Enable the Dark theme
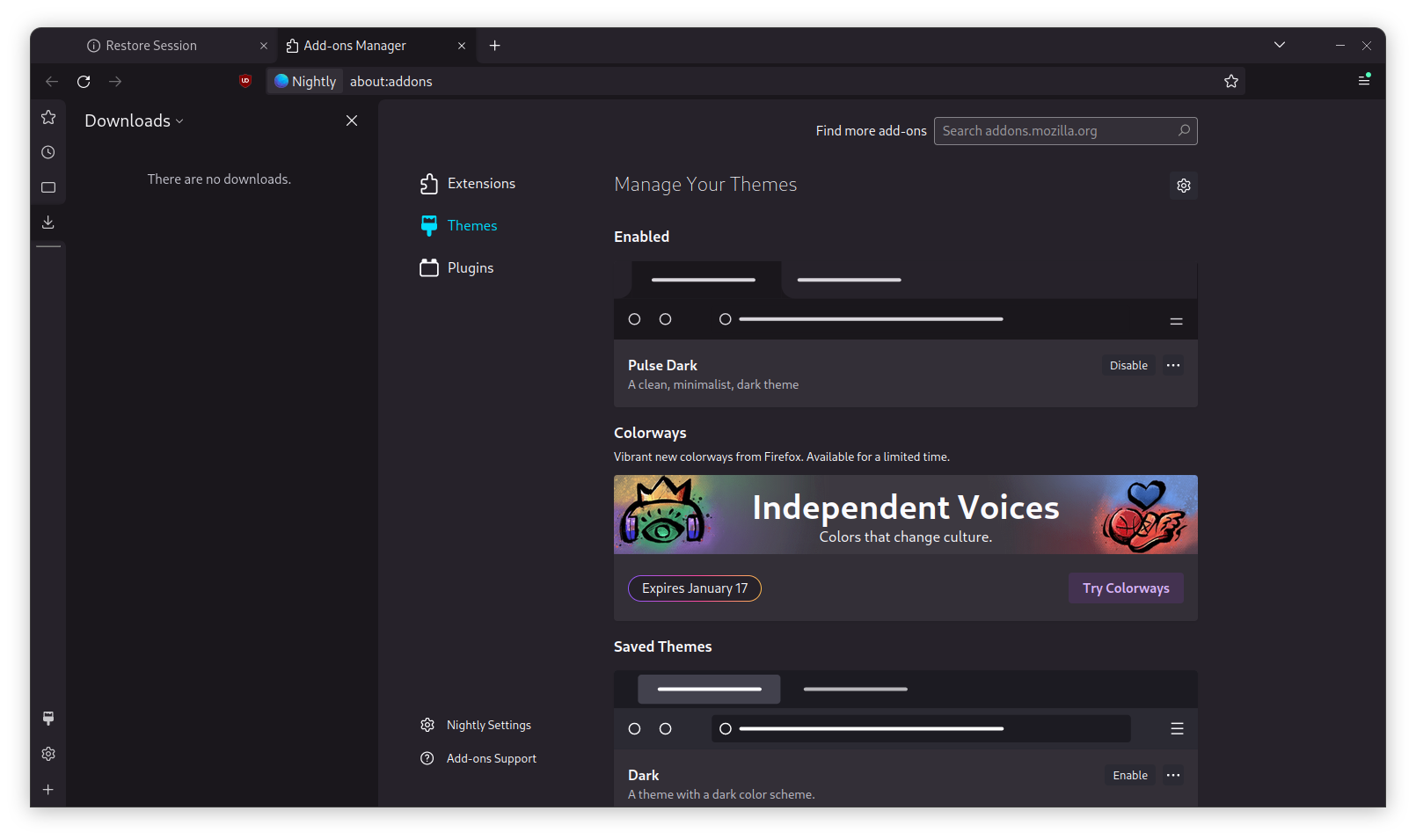The image size is (1416, 840). [1130, 775]
